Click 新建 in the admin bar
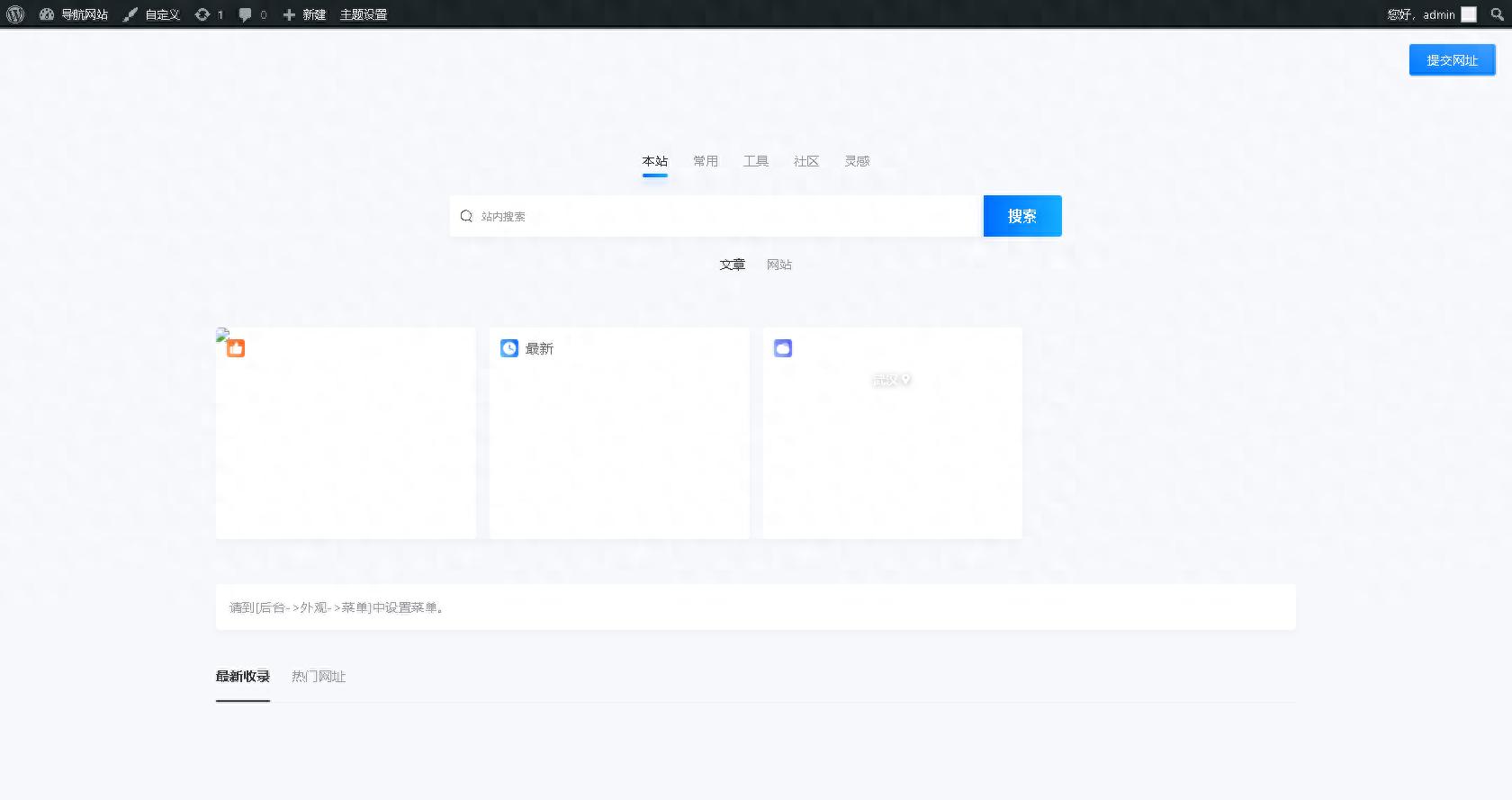 [304, 14]
